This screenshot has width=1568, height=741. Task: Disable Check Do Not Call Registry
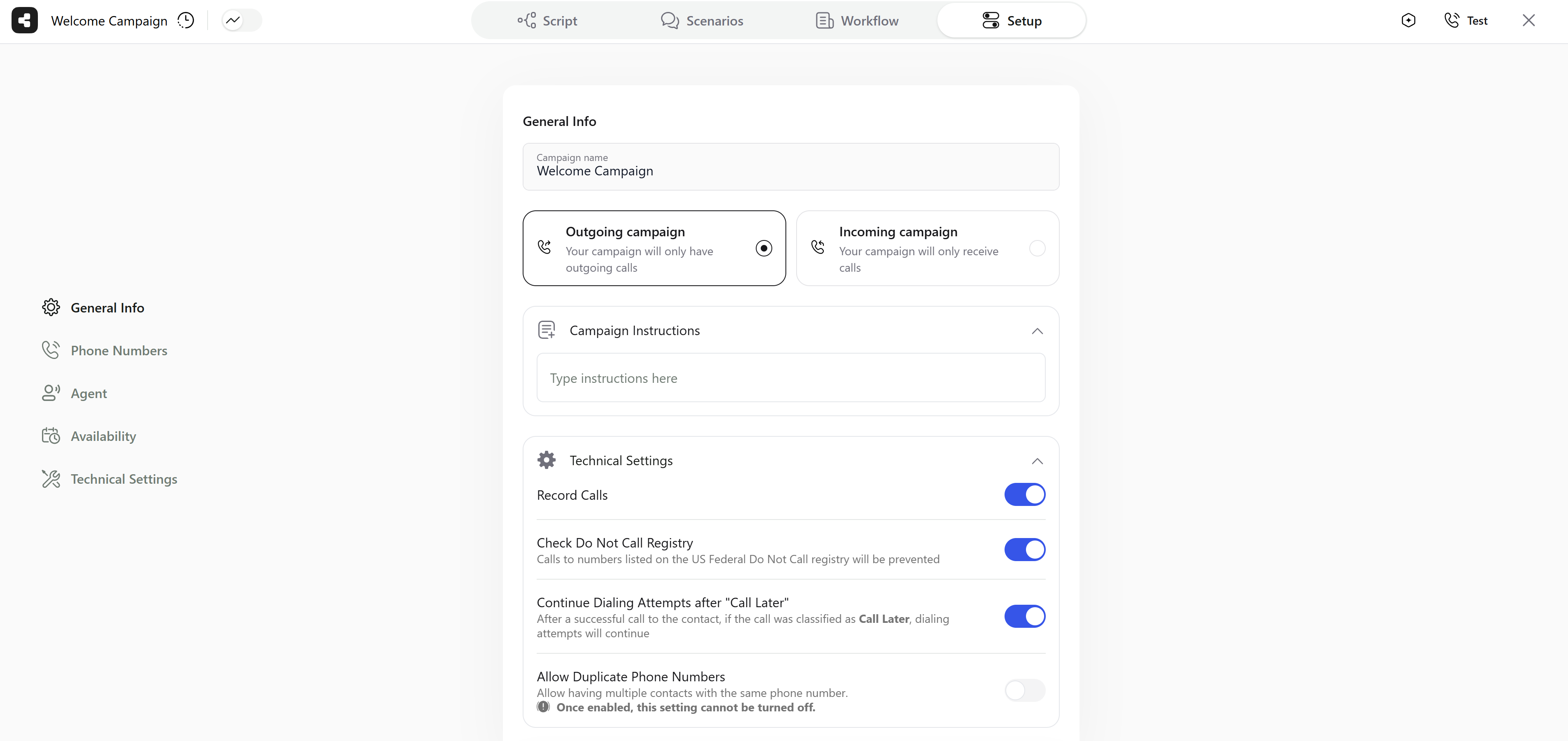click(x=1024, y=549)
